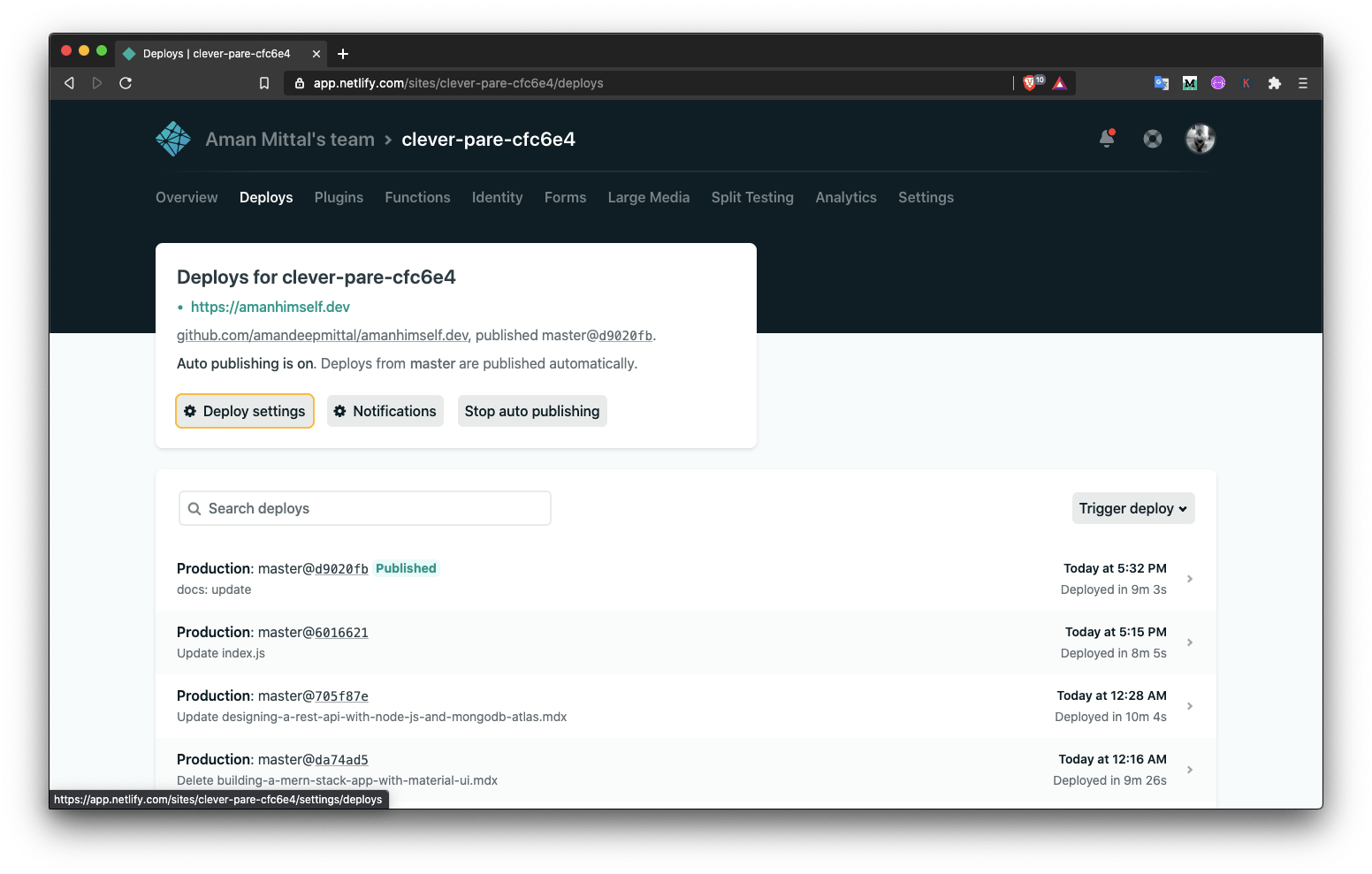Click the Brave shields icon
This screenshot has height=874, width=1372.
tap(1030, 83)
